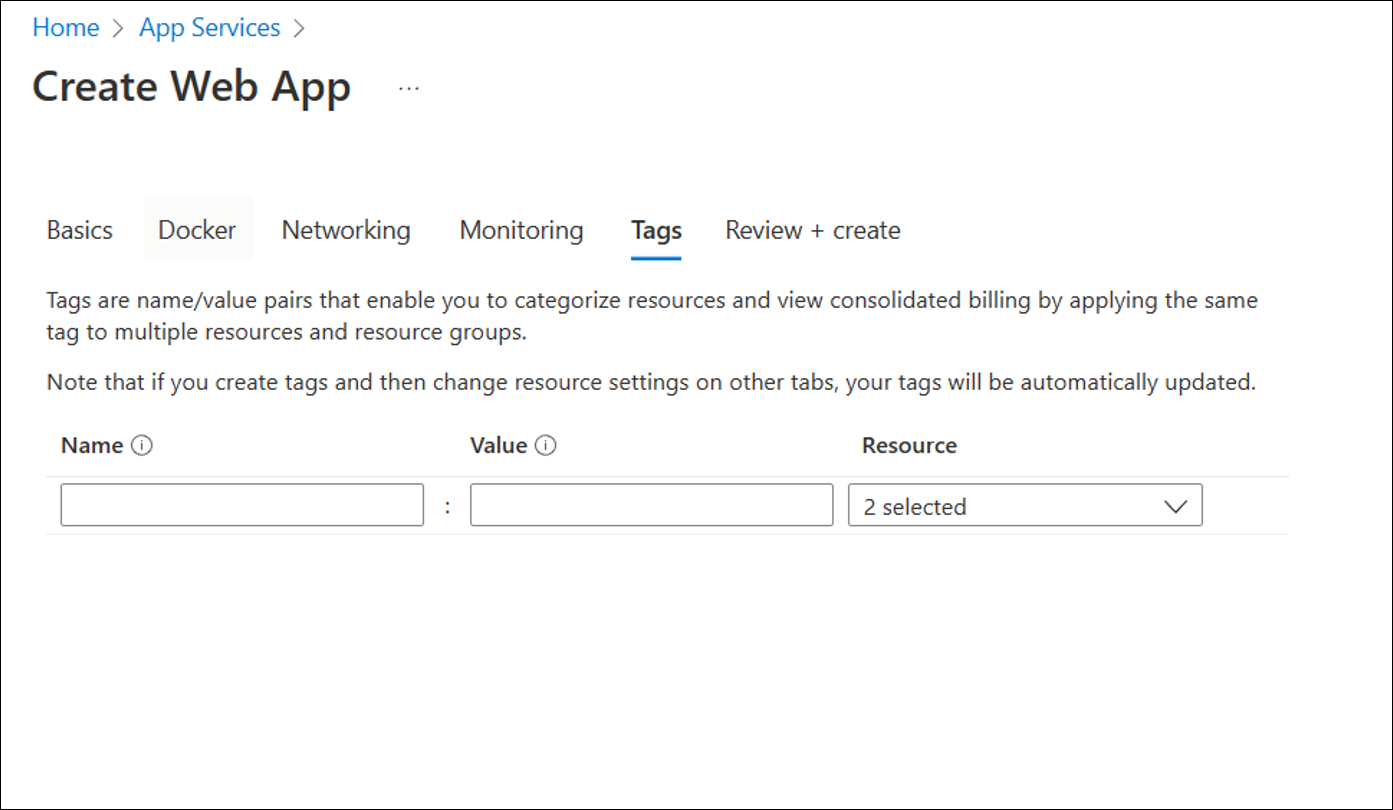Click the Resource column header
The width and height of the screenshot is (1393, 810).
[x=909, y=446]
